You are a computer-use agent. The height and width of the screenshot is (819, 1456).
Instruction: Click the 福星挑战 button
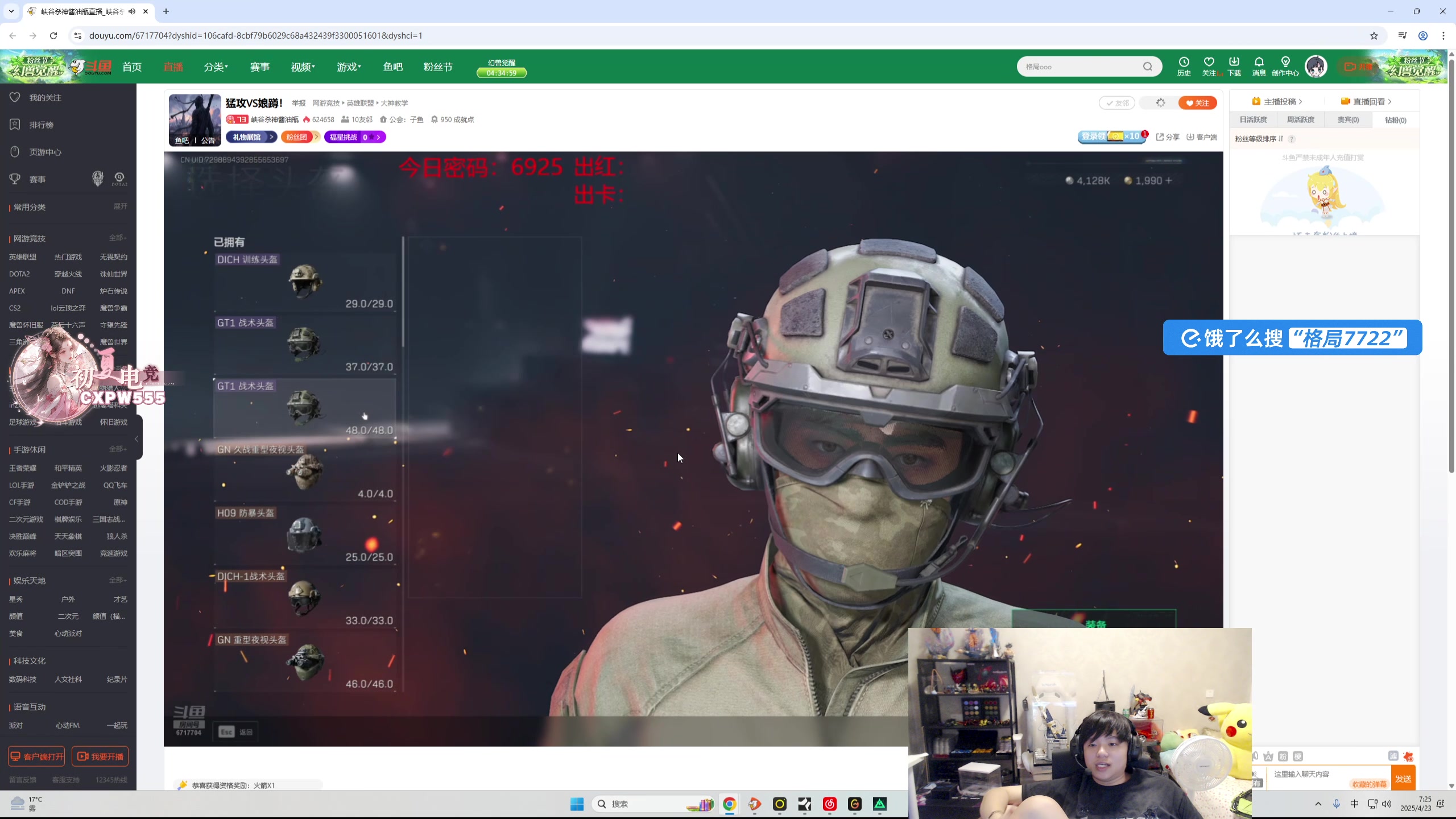coord(355,137)
